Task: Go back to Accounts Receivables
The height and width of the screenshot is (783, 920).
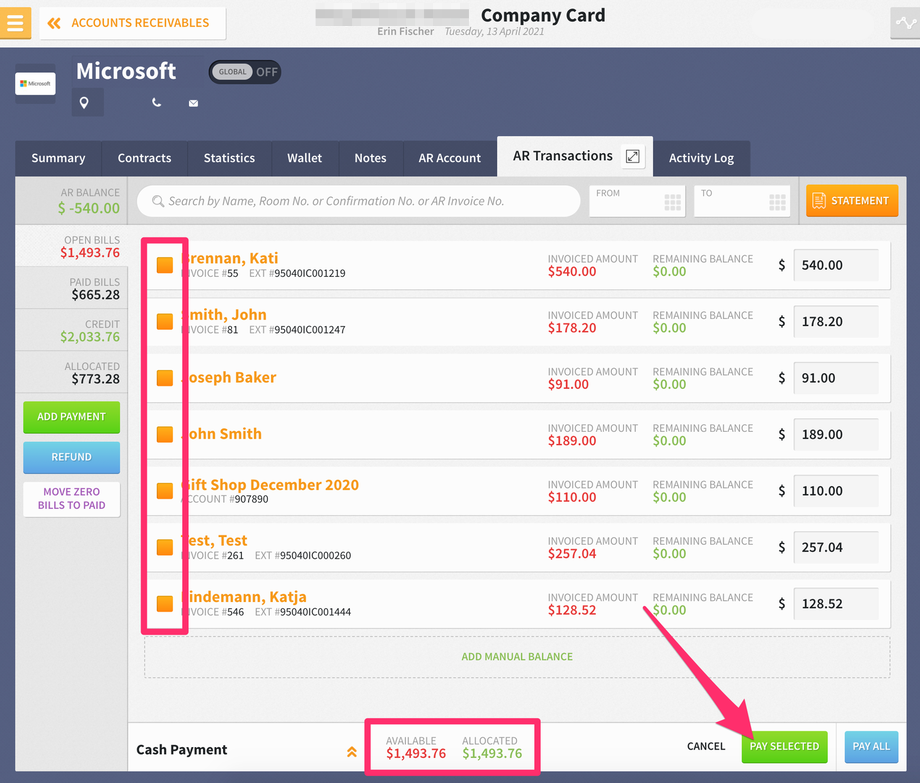Action: coord(133,23)
